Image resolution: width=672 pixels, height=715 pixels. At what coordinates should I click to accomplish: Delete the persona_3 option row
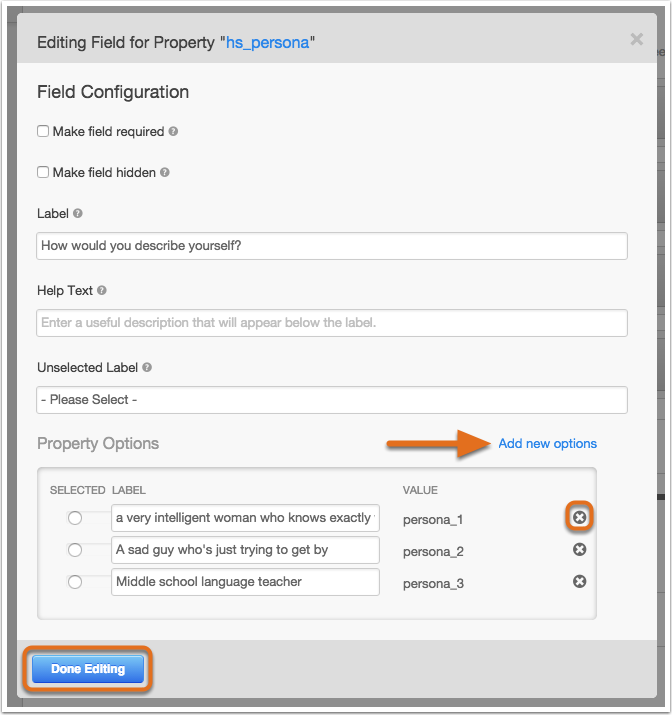[579, 581]
